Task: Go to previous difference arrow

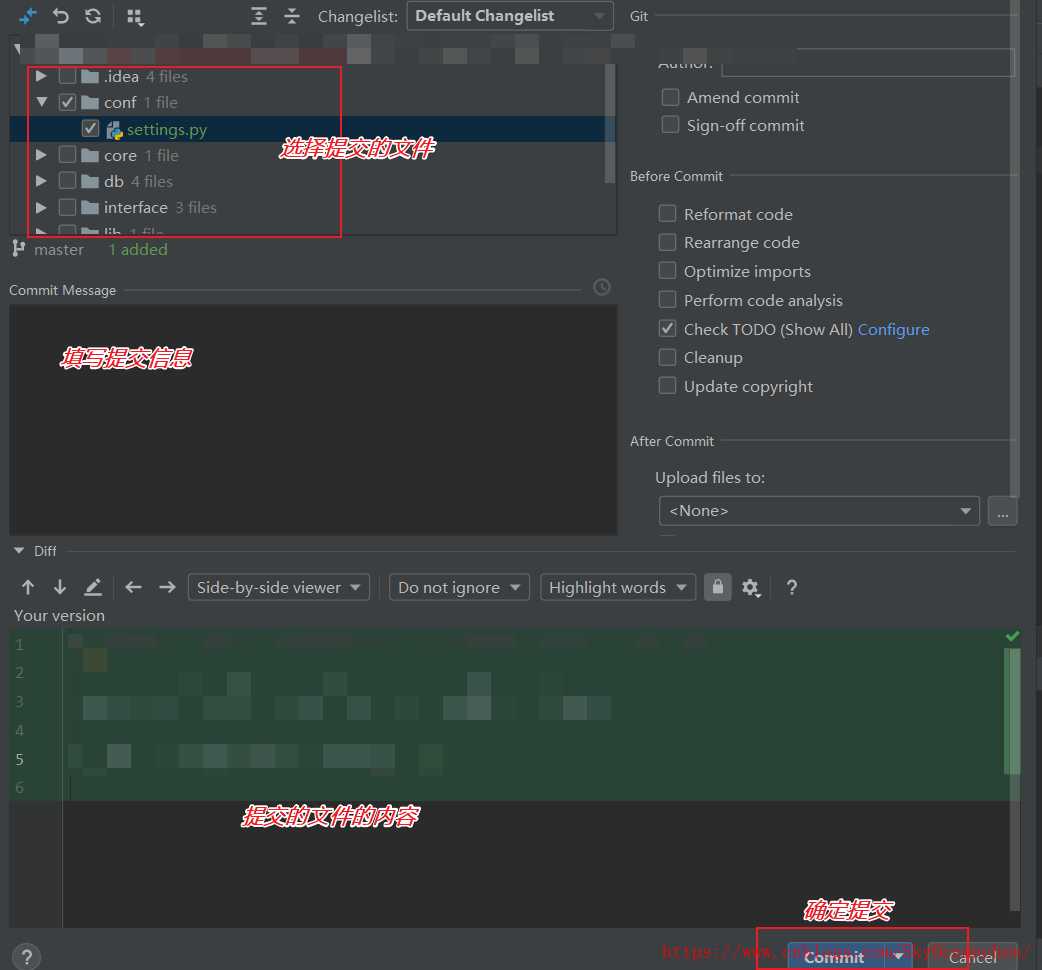Action: click(28, 587)
